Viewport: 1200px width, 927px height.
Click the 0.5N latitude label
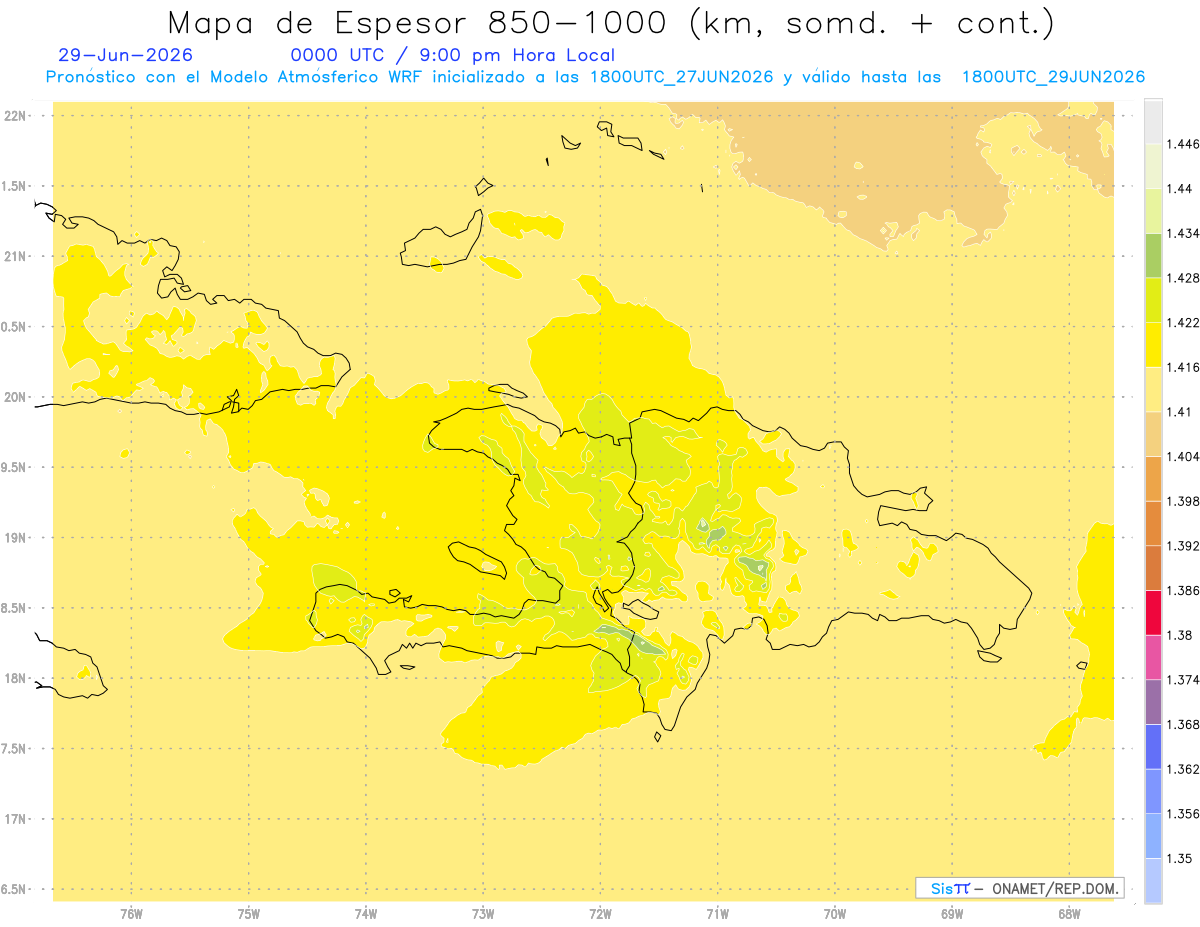pyautogui.click(x=15, y=327)
